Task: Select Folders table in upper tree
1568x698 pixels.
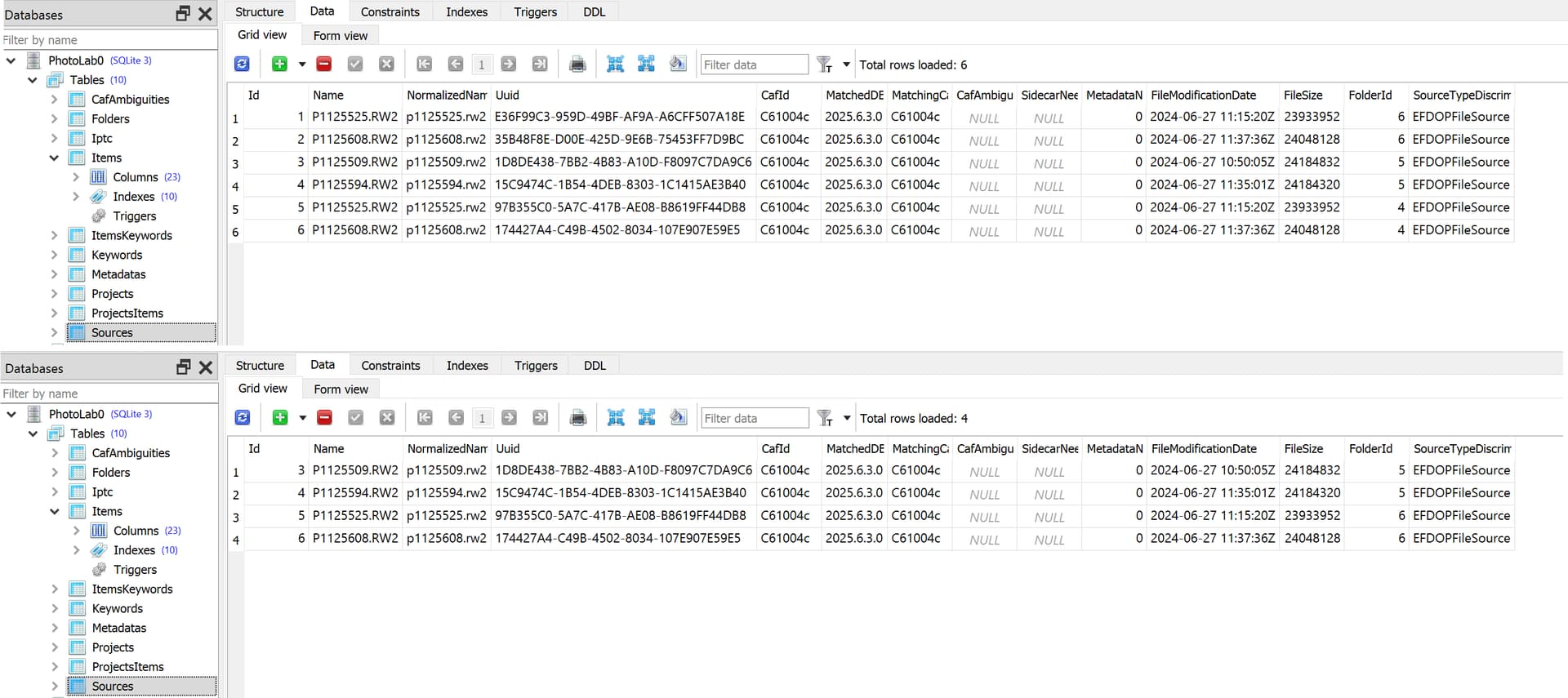Action: (x=110, y=119)
